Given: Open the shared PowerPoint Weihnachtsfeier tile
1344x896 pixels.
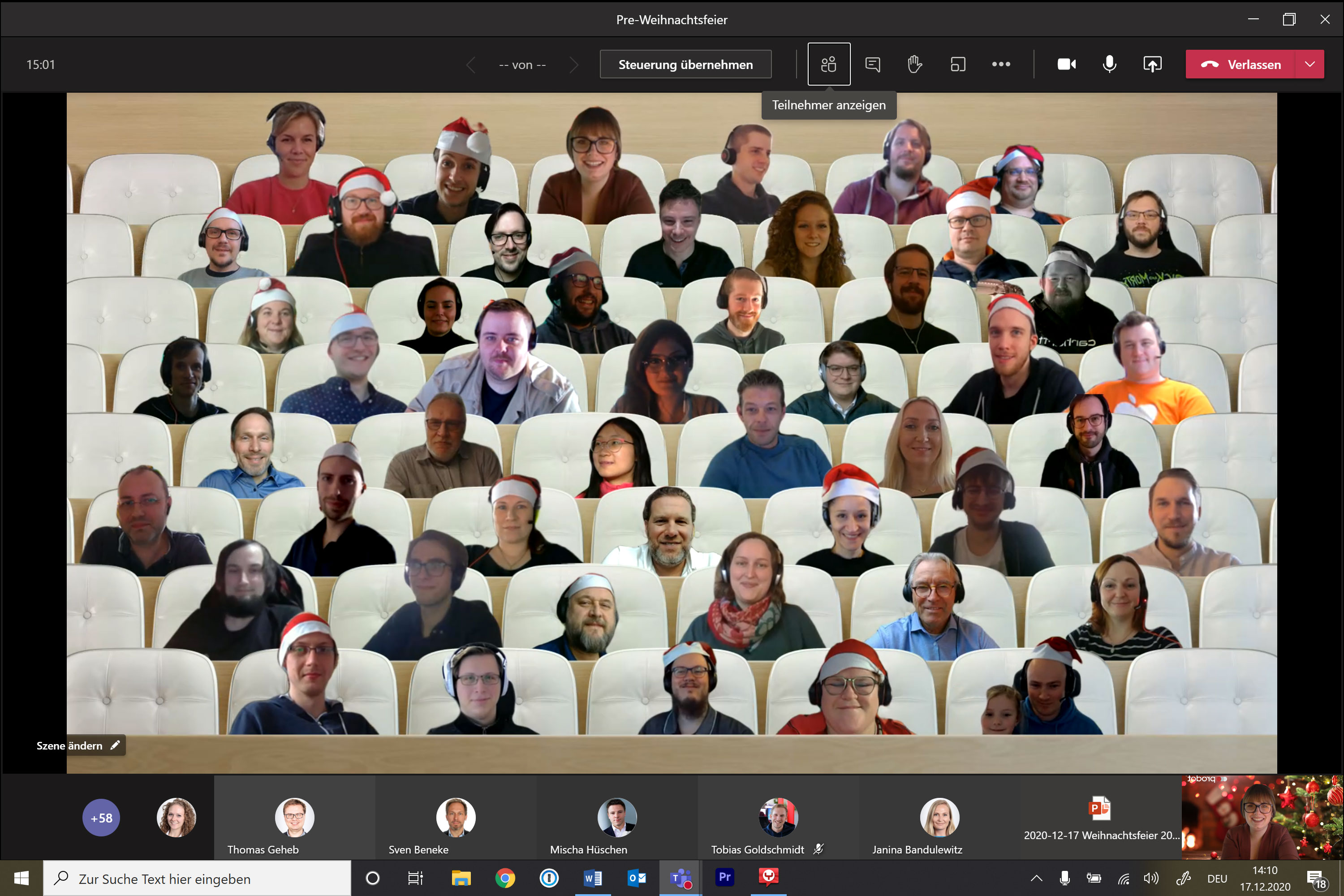Looking at the screenshot, I should 1101,817.
